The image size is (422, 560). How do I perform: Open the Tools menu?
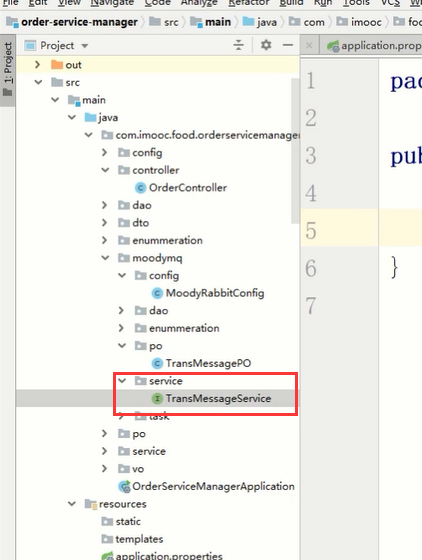click(356, 3)
